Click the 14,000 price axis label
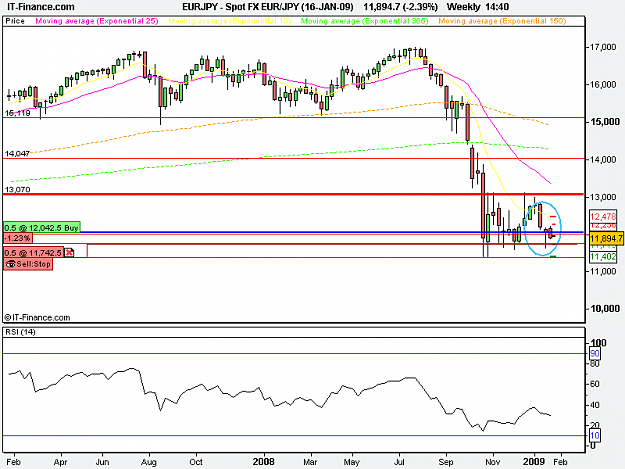The width and height of the screenshot is (625, 469). click(x=603, y=159)
